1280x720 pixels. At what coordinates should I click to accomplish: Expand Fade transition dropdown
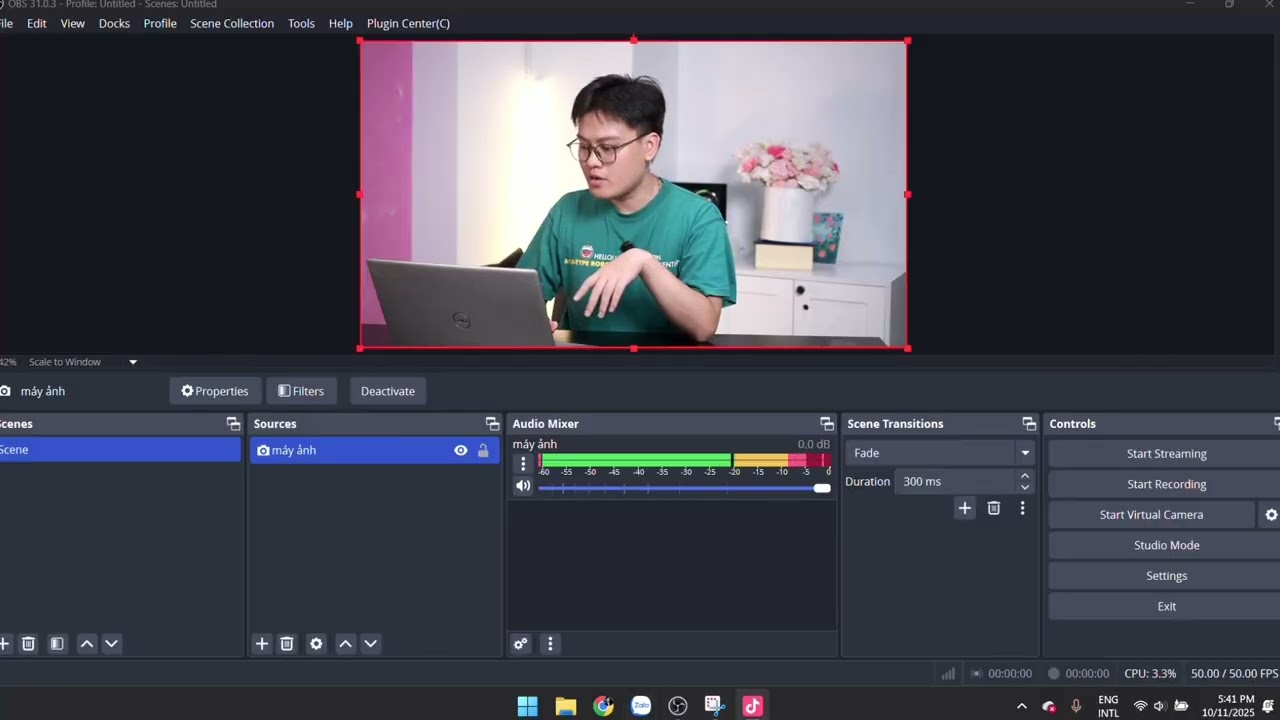coord(1025,453)
